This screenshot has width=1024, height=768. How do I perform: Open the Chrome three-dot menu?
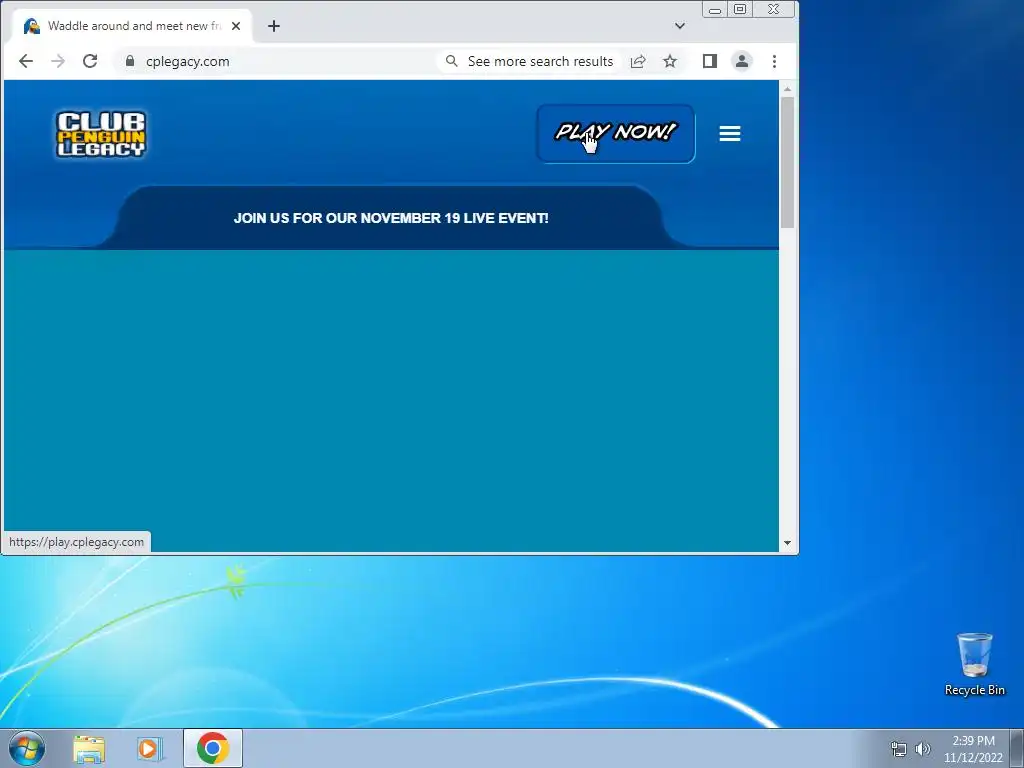coord(775,61)
